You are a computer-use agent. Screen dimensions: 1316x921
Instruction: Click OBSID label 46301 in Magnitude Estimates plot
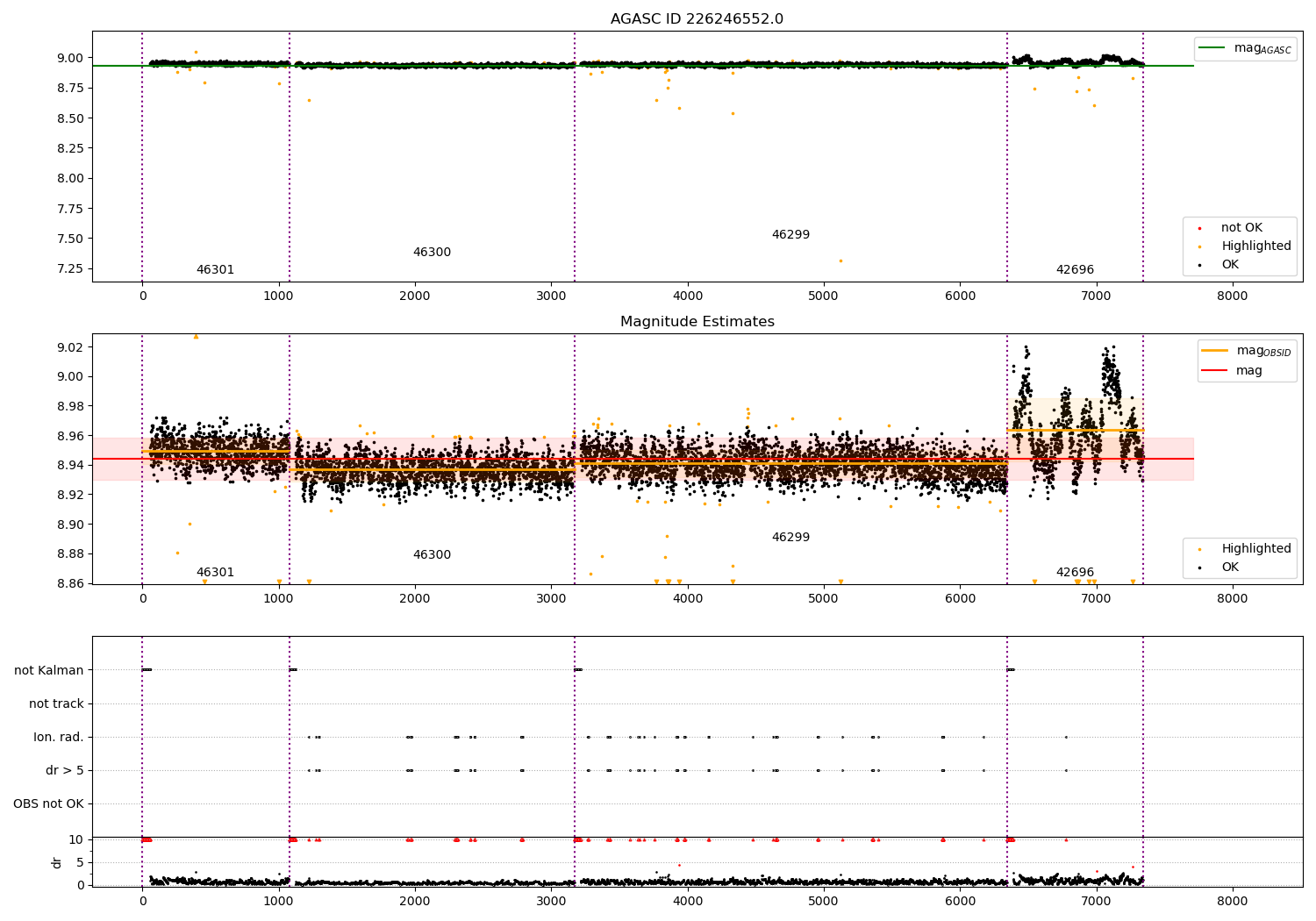(x=215, y=573)
